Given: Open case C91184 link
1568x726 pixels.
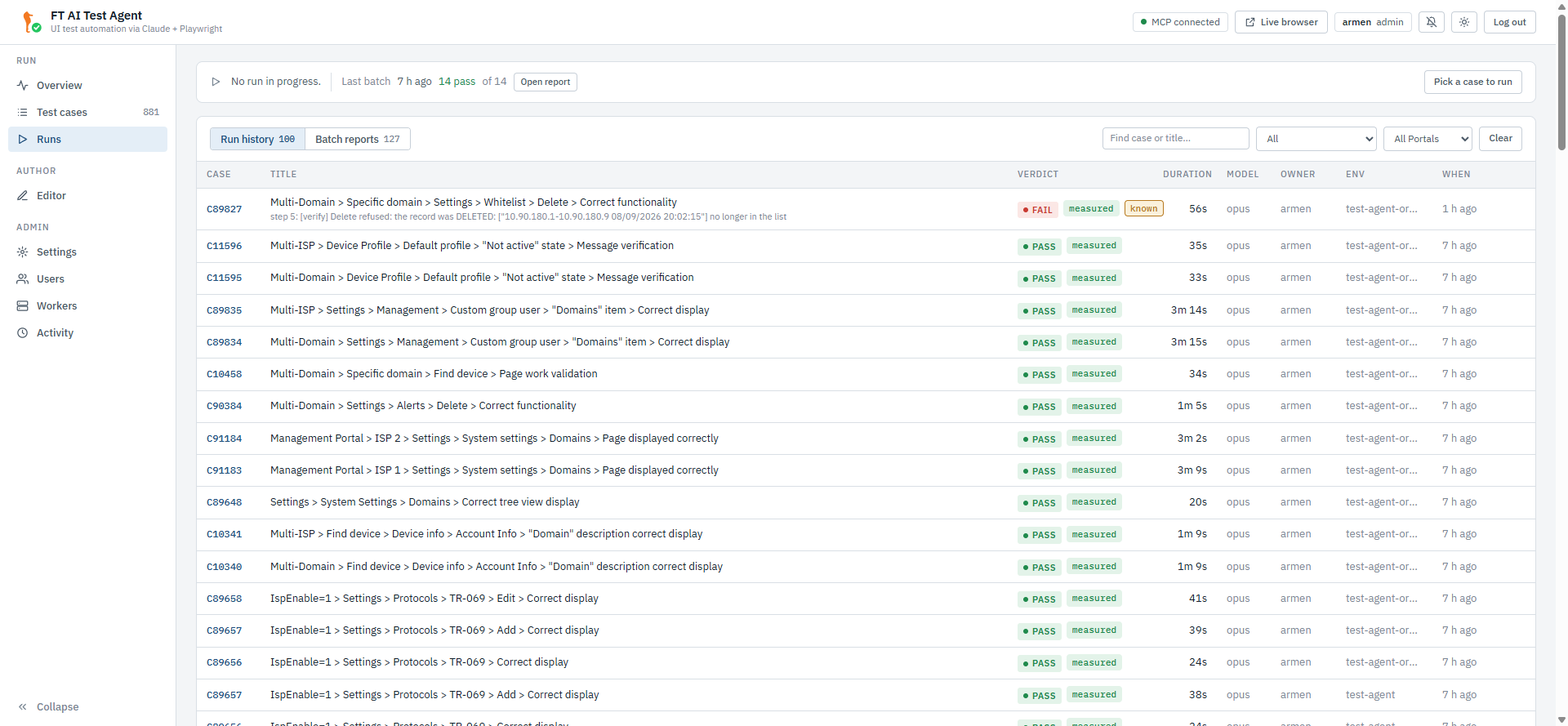Looking at the screenshot, I should tap(224, 438).
